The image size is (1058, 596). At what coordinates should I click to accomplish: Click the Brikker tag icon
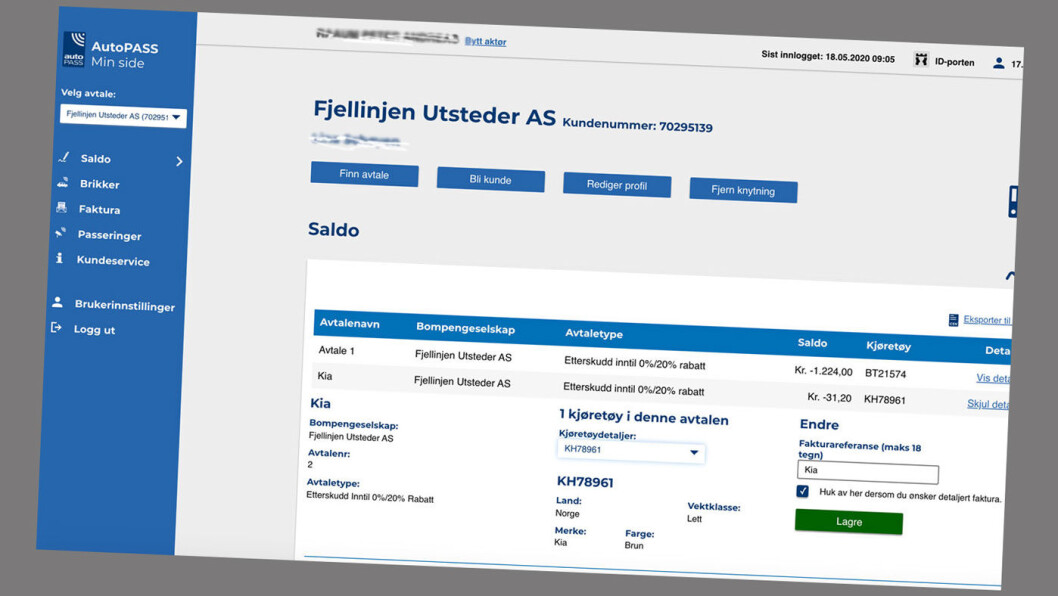pyautogui.click(x=63, y=182)
